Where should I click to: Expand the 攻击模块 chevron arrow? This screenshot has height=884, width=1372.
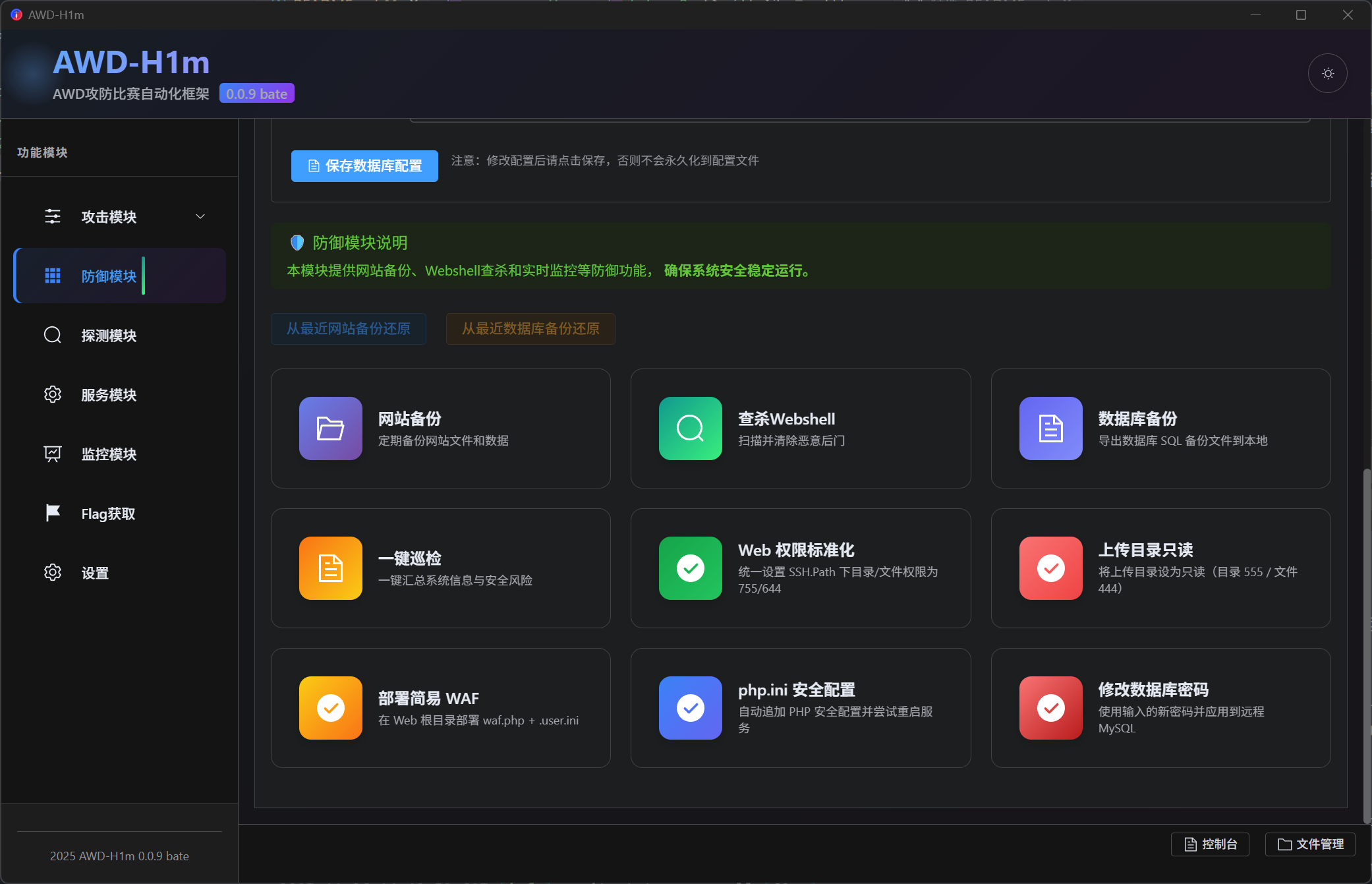(200, 217)
